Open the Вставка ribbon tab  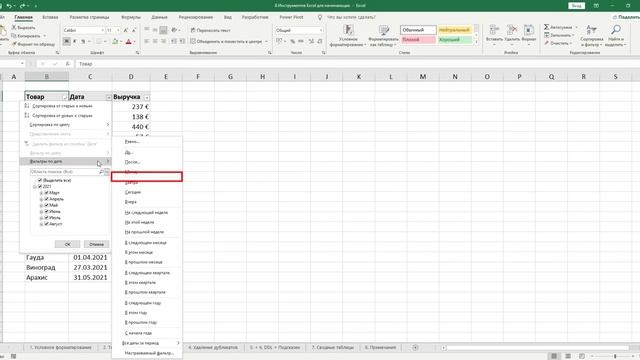point(50,17)
